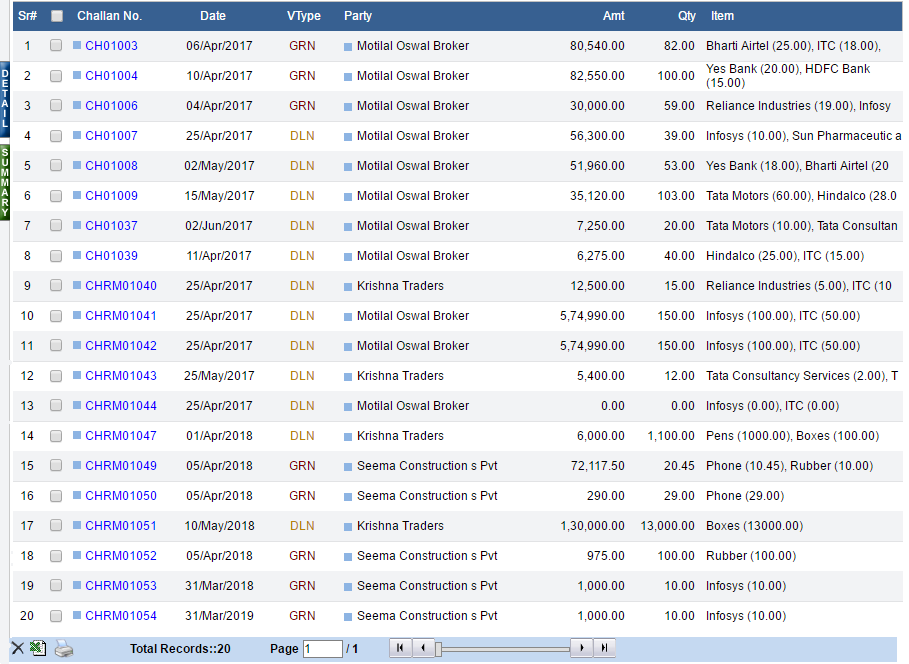Switch to the SUMMARY side tab
This screenshot has height=664, width=909.
[x=5, y=182]
